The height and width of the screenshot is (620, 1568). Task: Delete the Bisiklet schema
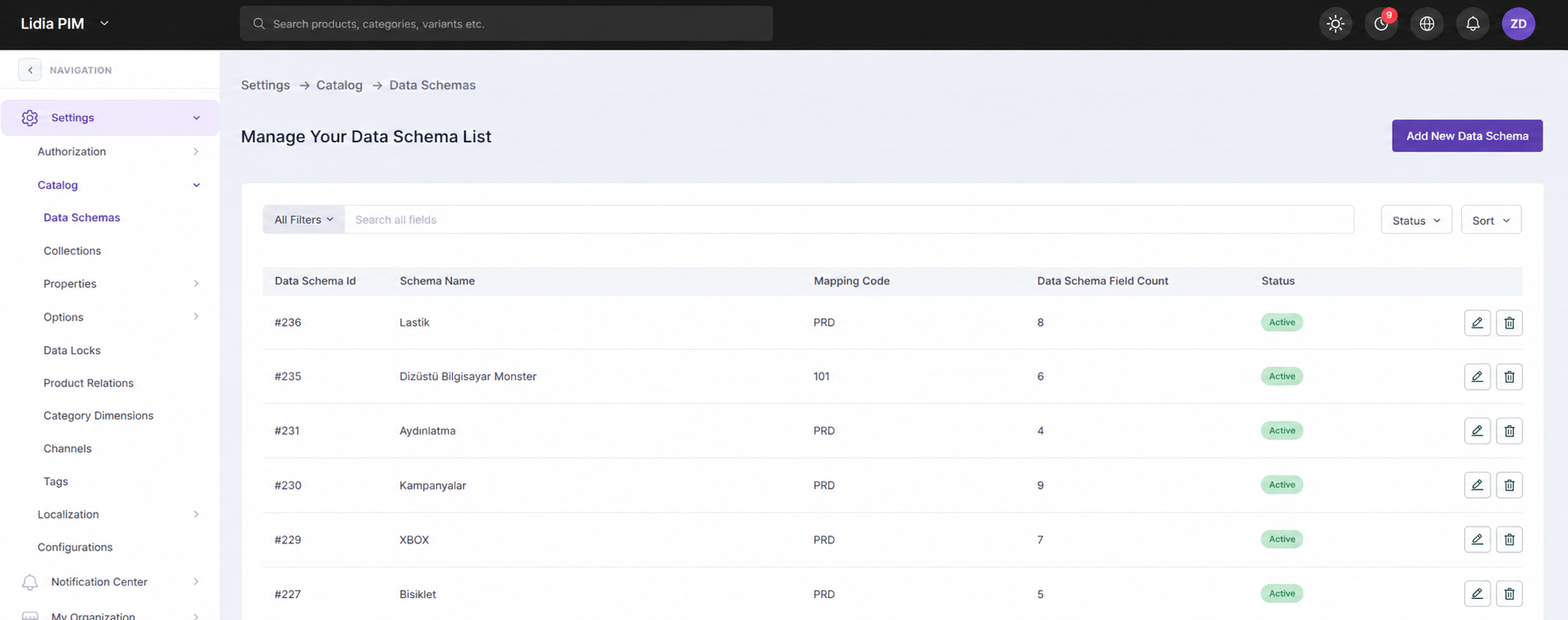pyautogui.click(x=1509, y=593)
